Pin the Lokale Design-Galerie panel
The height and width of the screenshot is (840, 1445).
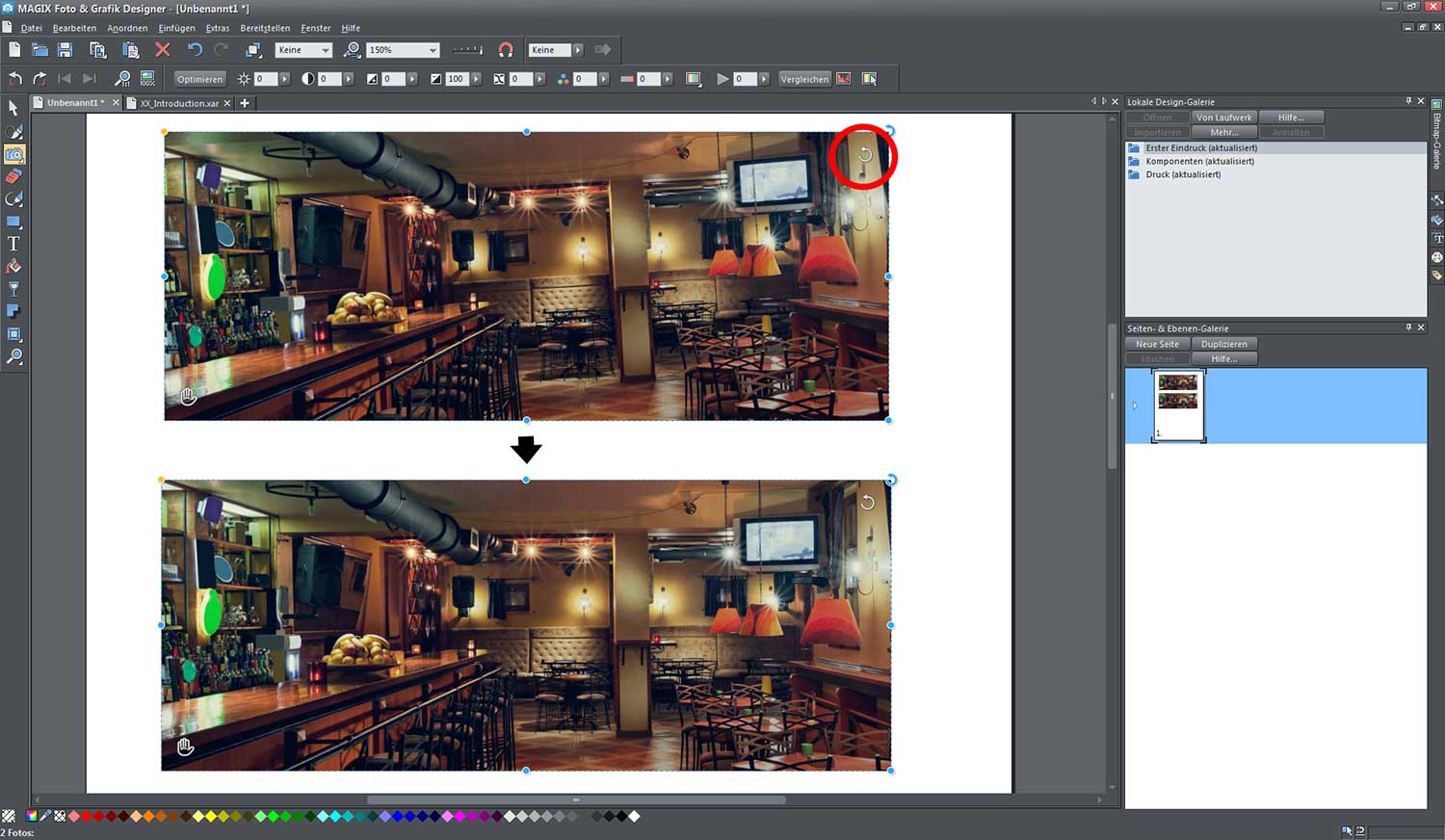1407,101
